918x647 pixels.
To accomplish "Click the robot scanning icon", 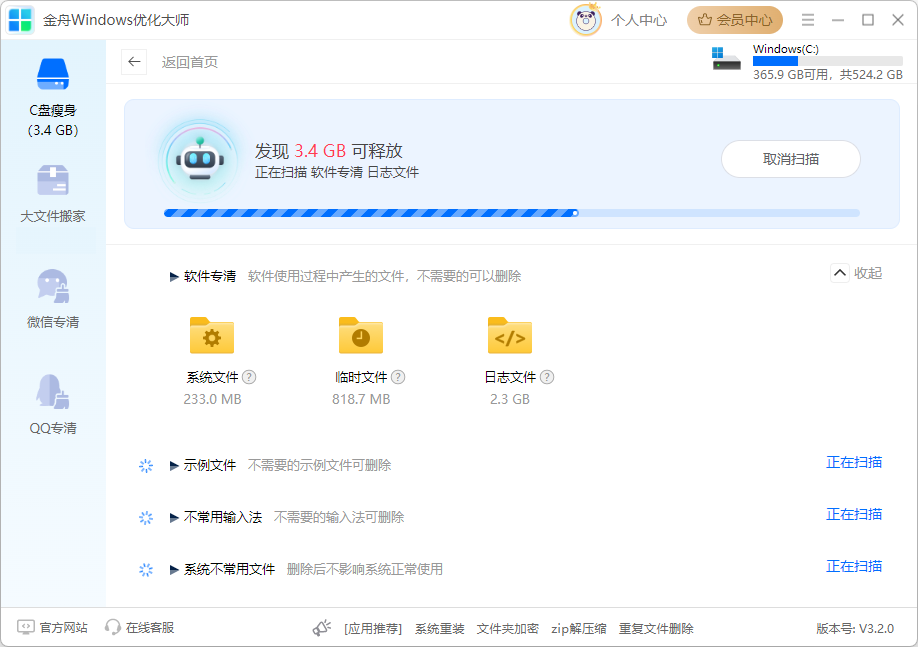I will pyautogui.click(x=200, y=159).
